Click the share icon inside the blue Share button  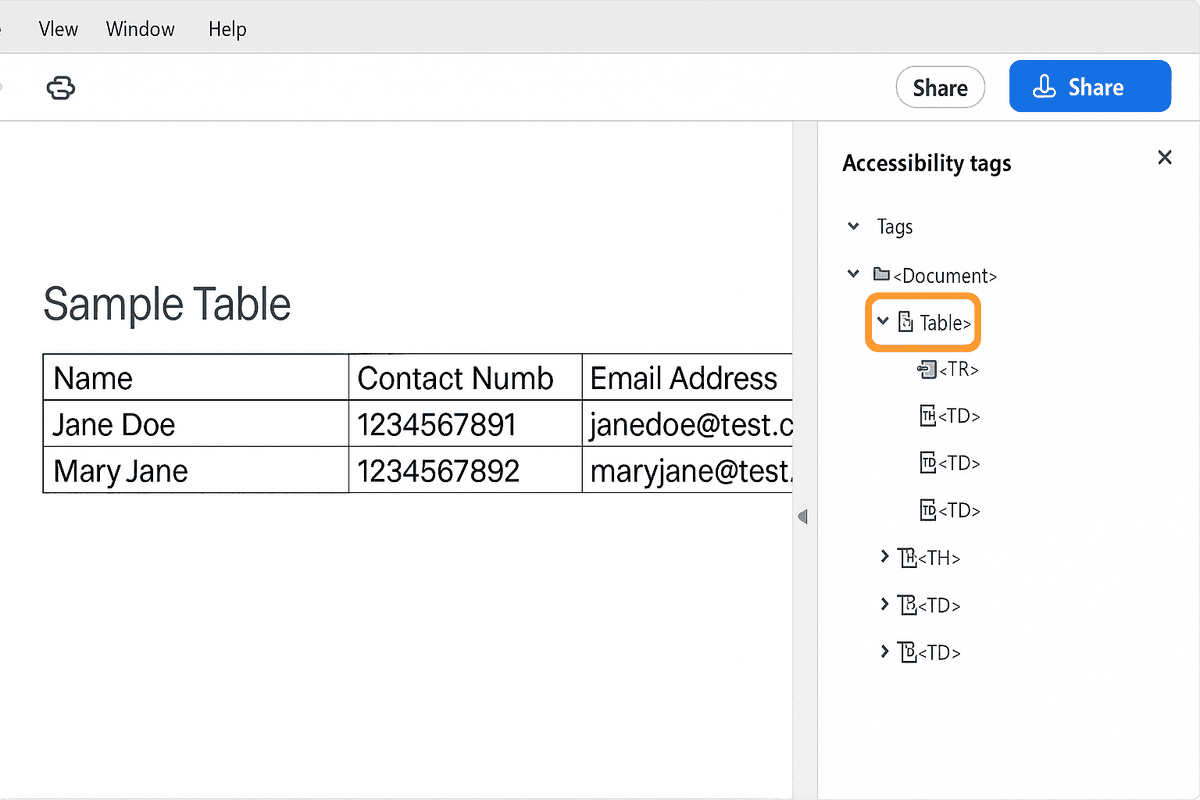pyautogui.click(x=1046, y=86)
